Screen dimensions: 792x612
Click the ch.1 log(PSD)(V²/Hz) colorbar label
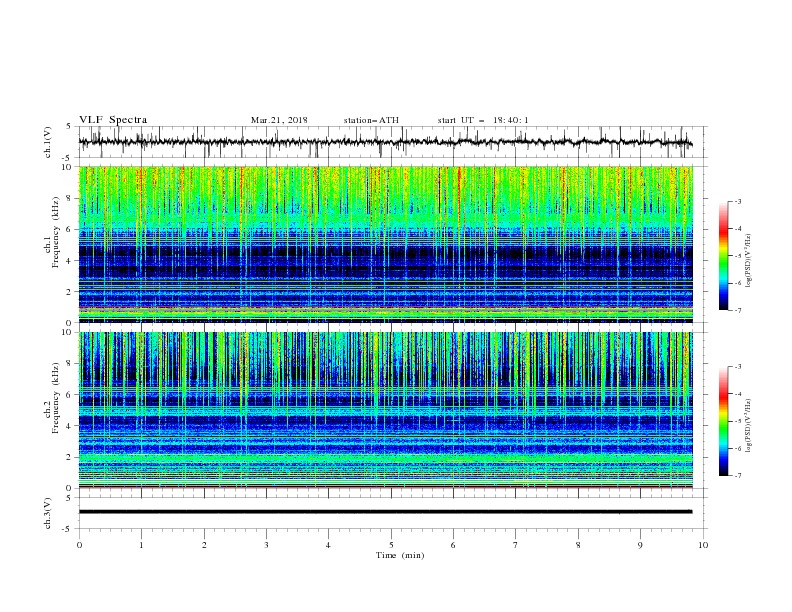click(748, 261)
